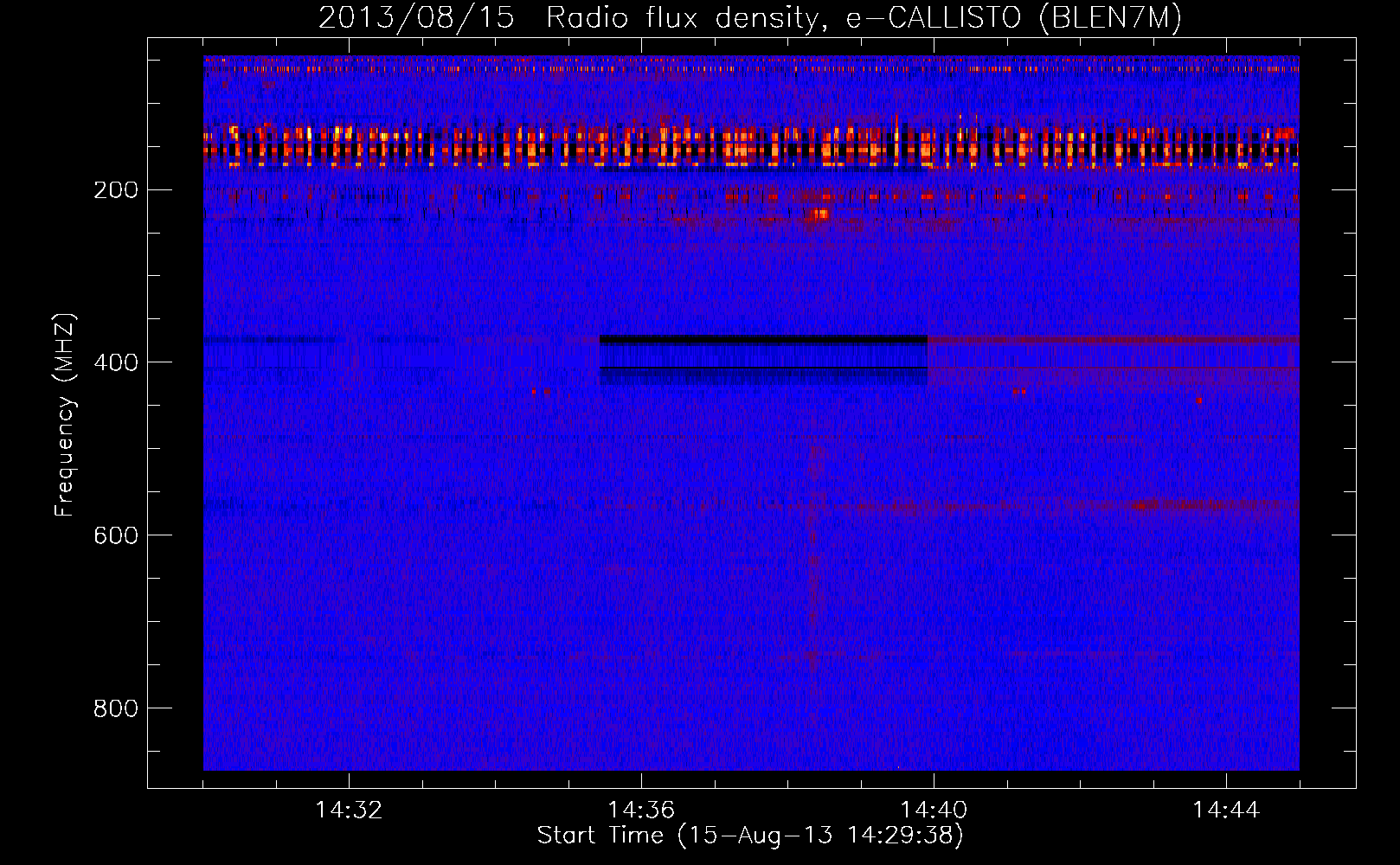Click the 14:36 time tick label
This screenshot has height=865, width=1400.
click(x=641, y=810)
